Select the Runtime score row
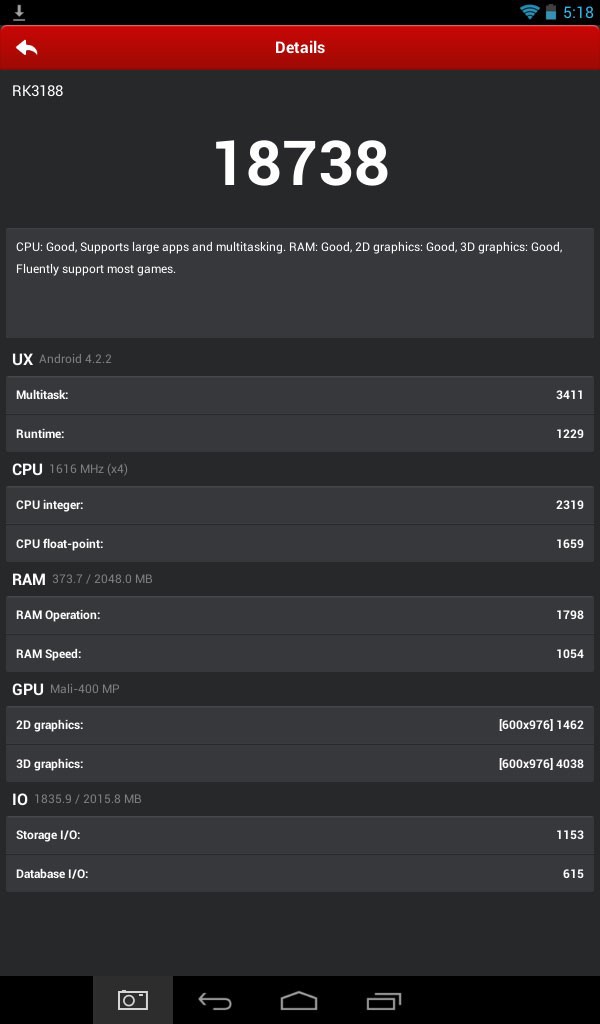 (x=300, y=434)
